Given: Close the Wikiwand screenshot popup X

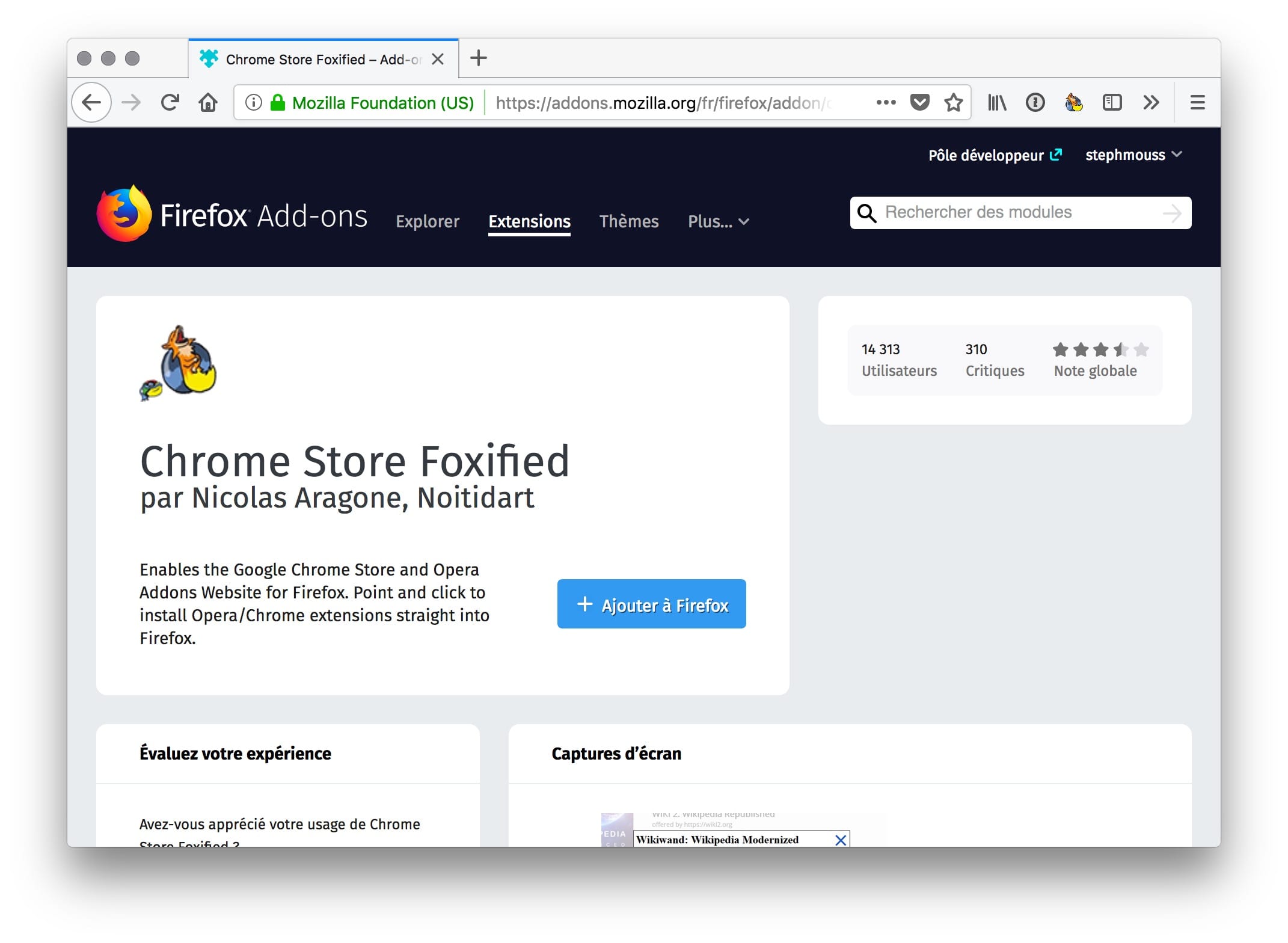Looking at the screenshot, I should [841, 840].
